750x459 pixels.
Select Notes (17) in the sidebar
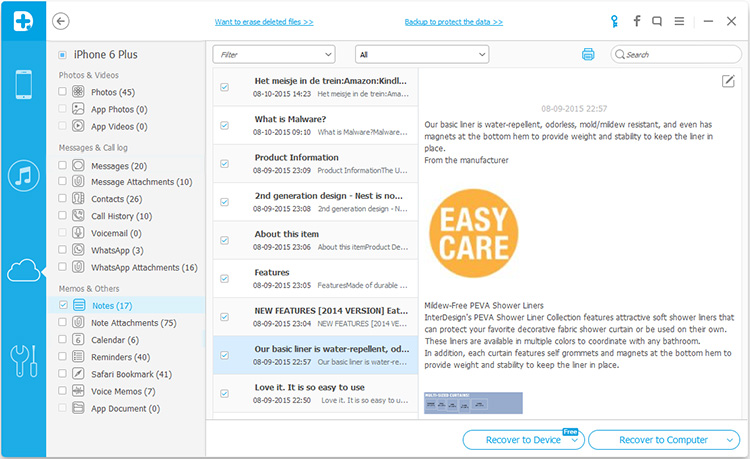pos(126,305)
